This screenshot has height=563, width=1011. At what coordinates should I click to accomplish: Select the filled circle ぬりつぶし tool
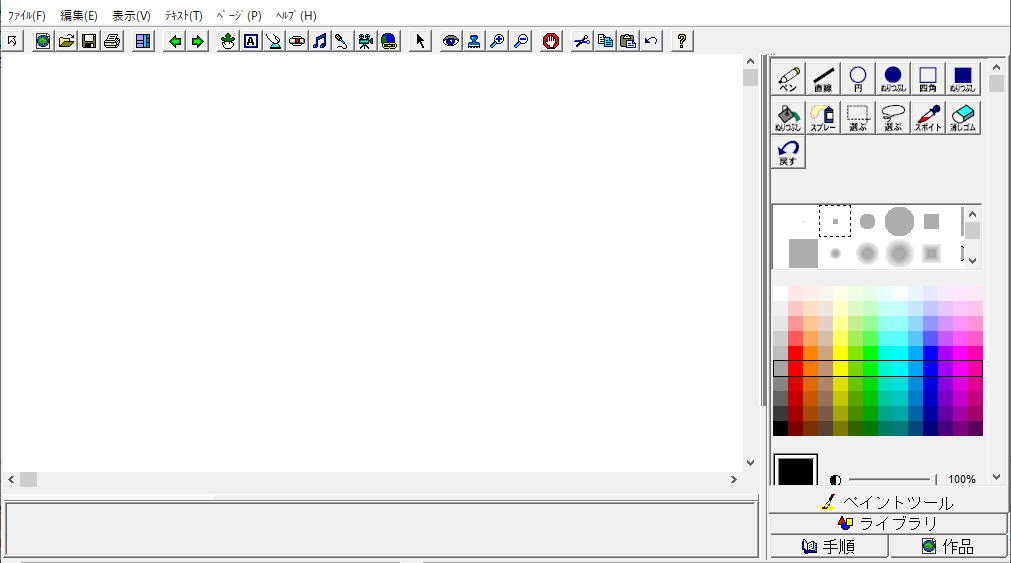(893, 79)
